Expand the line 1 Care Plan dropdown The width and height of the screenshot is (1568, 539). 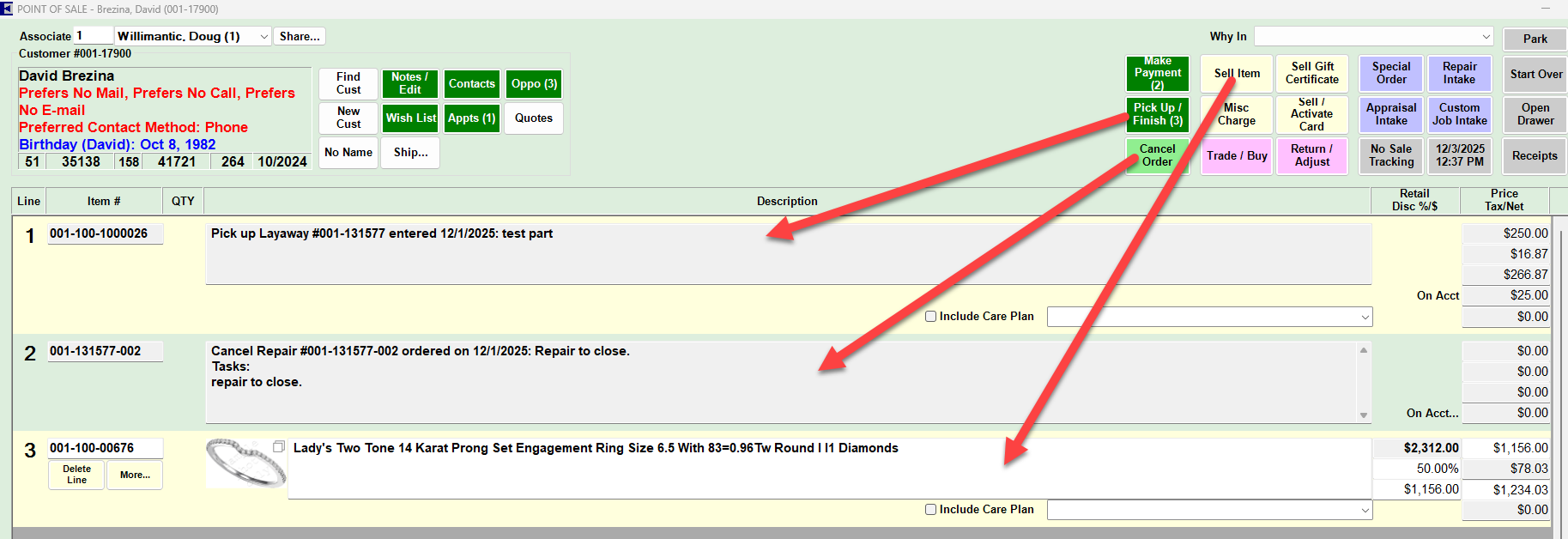[x=1365, y=318]
